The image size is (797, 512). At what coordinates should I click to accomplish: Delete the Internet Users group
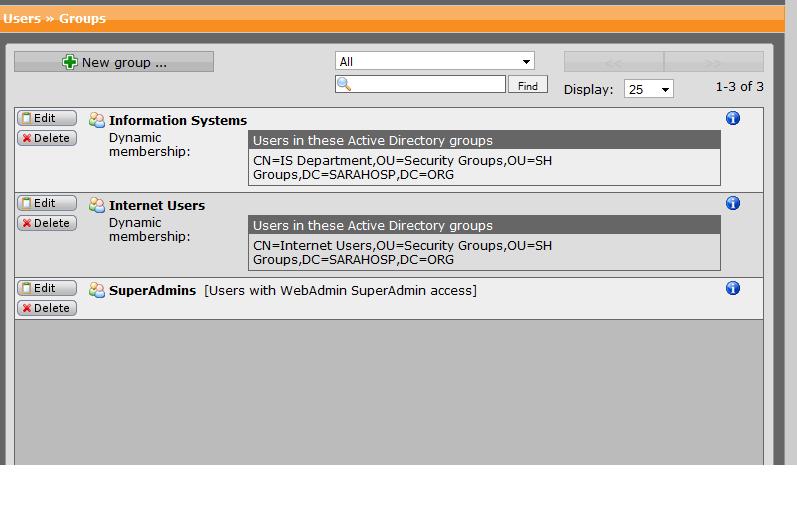click(x=47, y=223)
